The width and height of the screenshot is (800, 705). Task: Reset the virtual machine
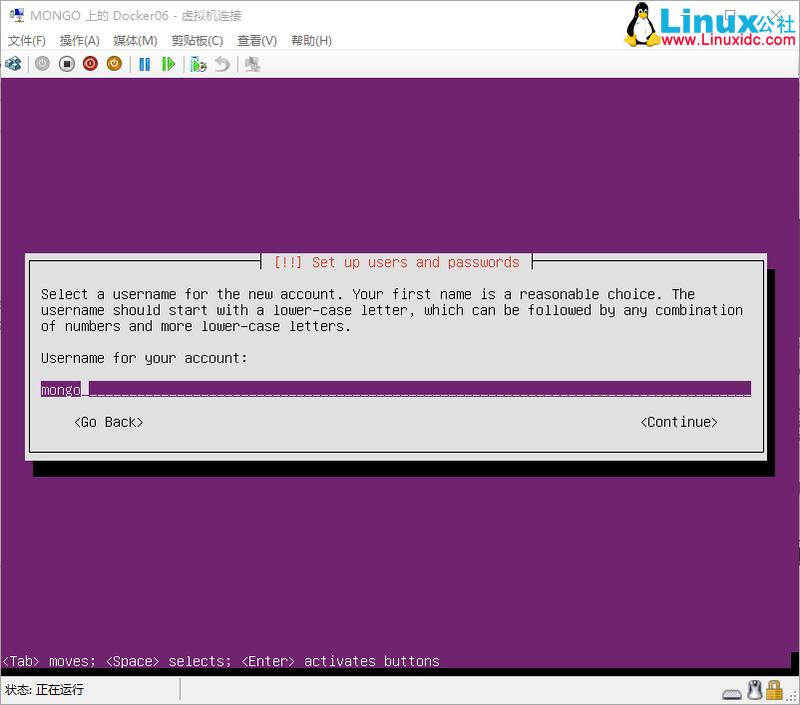(170, 63)
